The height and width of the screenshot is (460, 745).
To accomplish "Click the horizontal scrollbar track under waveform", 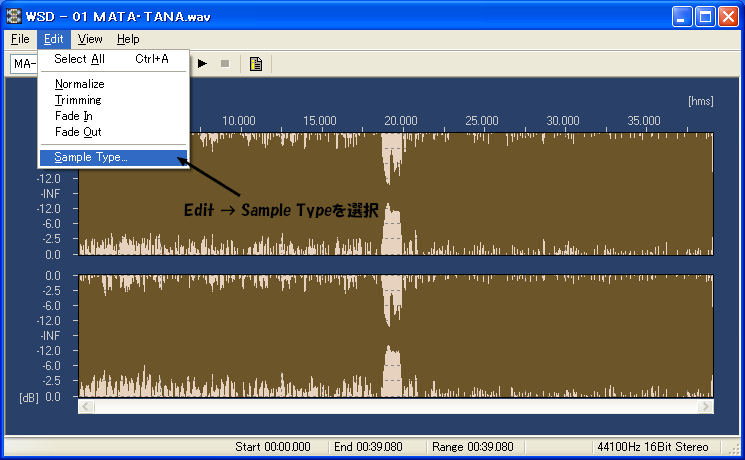I will [396, 406].
